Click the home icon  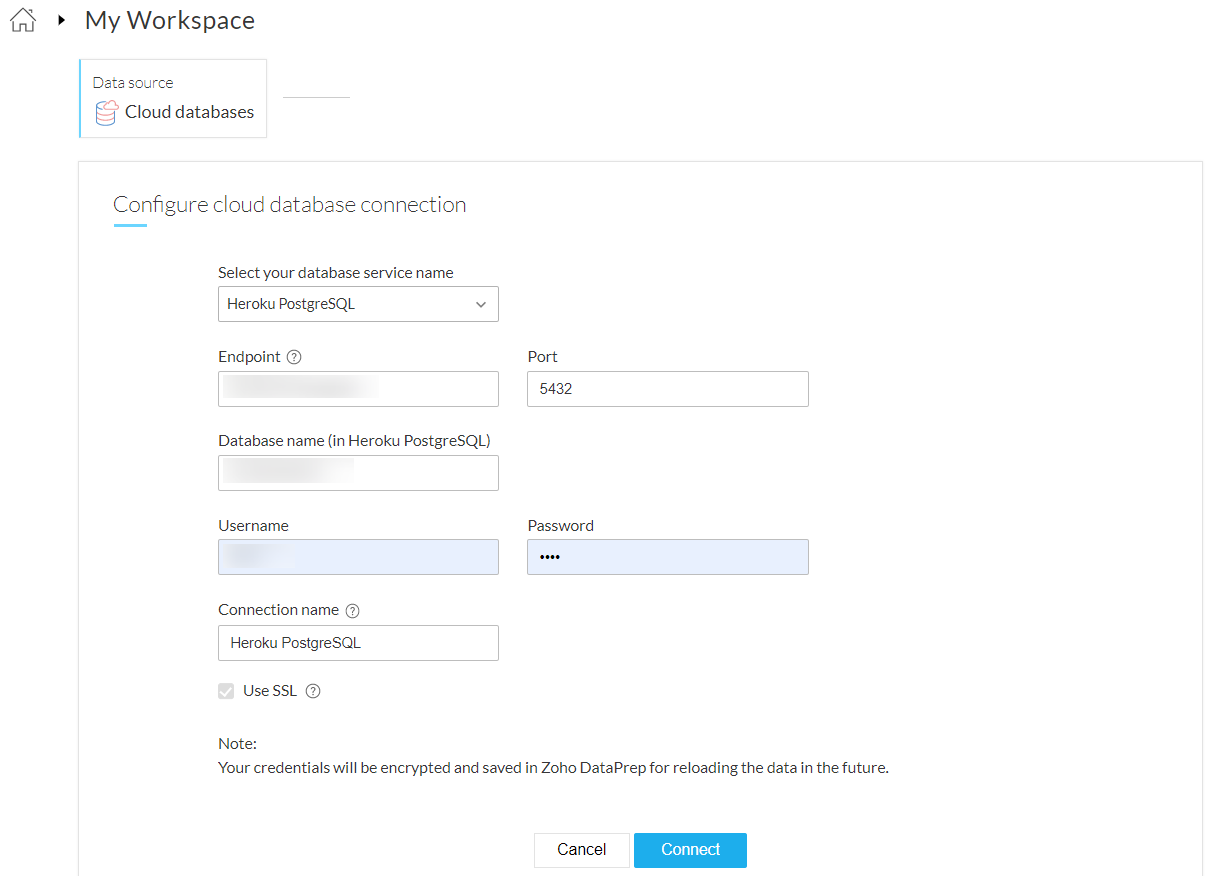point(22,20)
